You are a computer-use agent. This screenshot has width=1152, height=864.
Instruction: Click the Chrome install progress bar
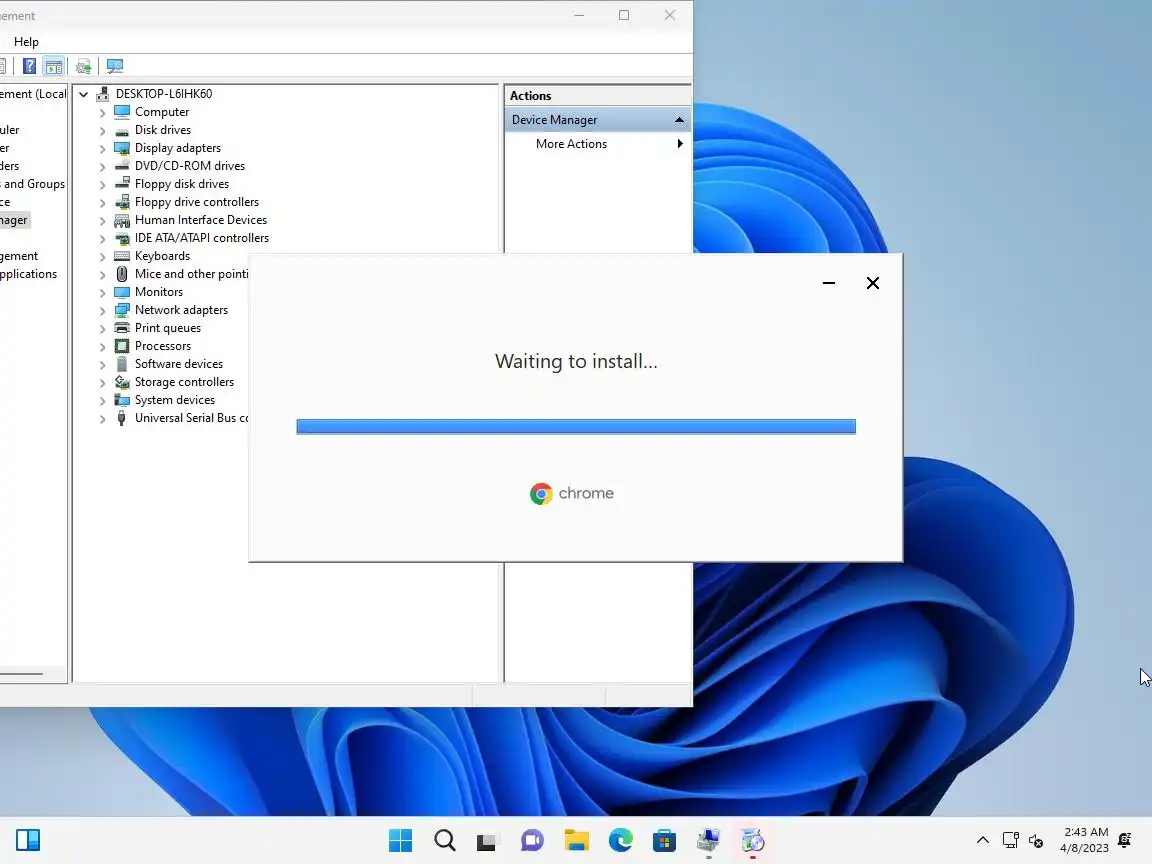pos(576,427)
